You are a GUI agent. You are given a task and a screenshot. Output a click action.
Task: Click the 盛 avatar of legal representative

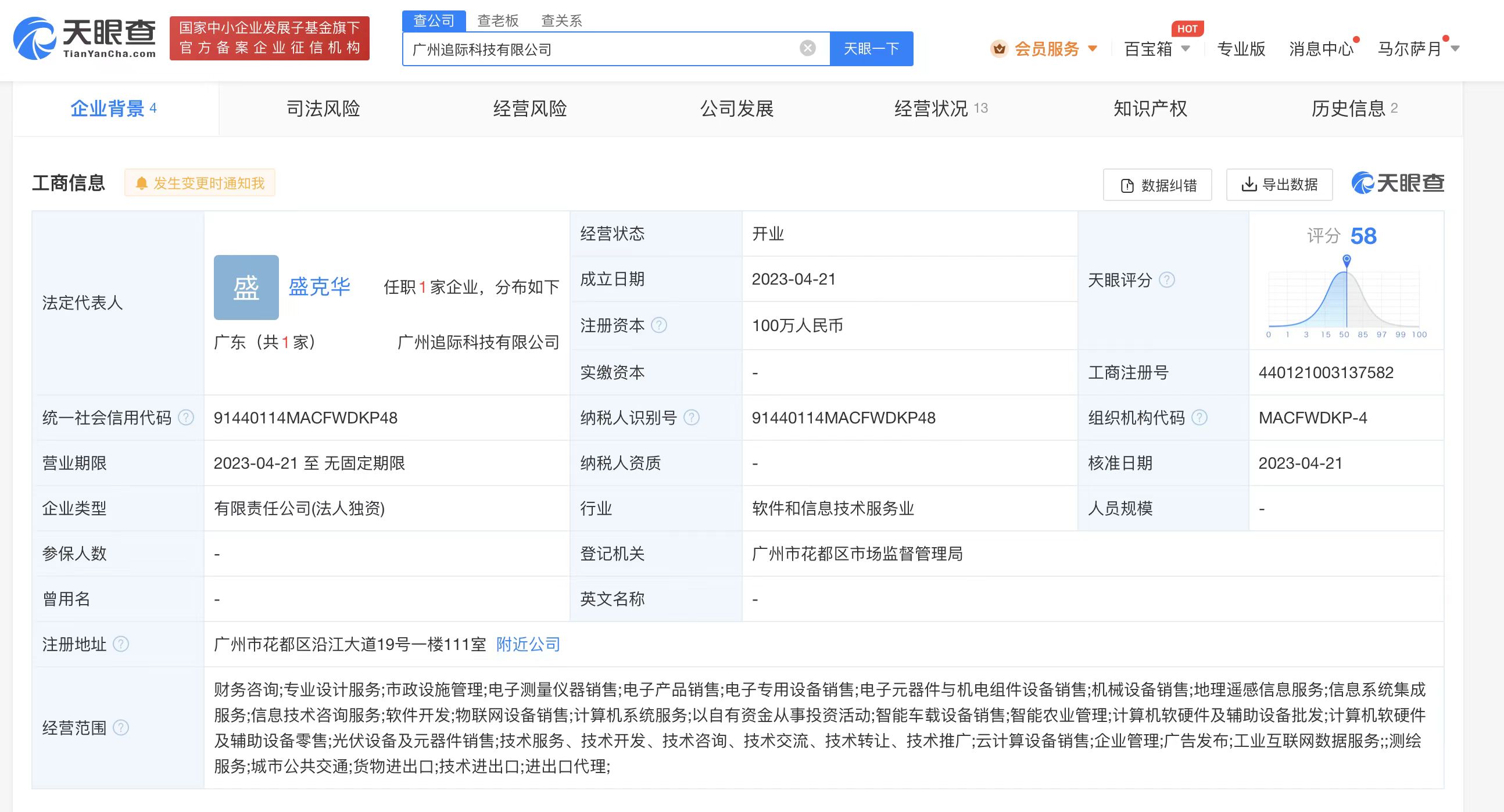pyautogui.click(x=246, y=287)
